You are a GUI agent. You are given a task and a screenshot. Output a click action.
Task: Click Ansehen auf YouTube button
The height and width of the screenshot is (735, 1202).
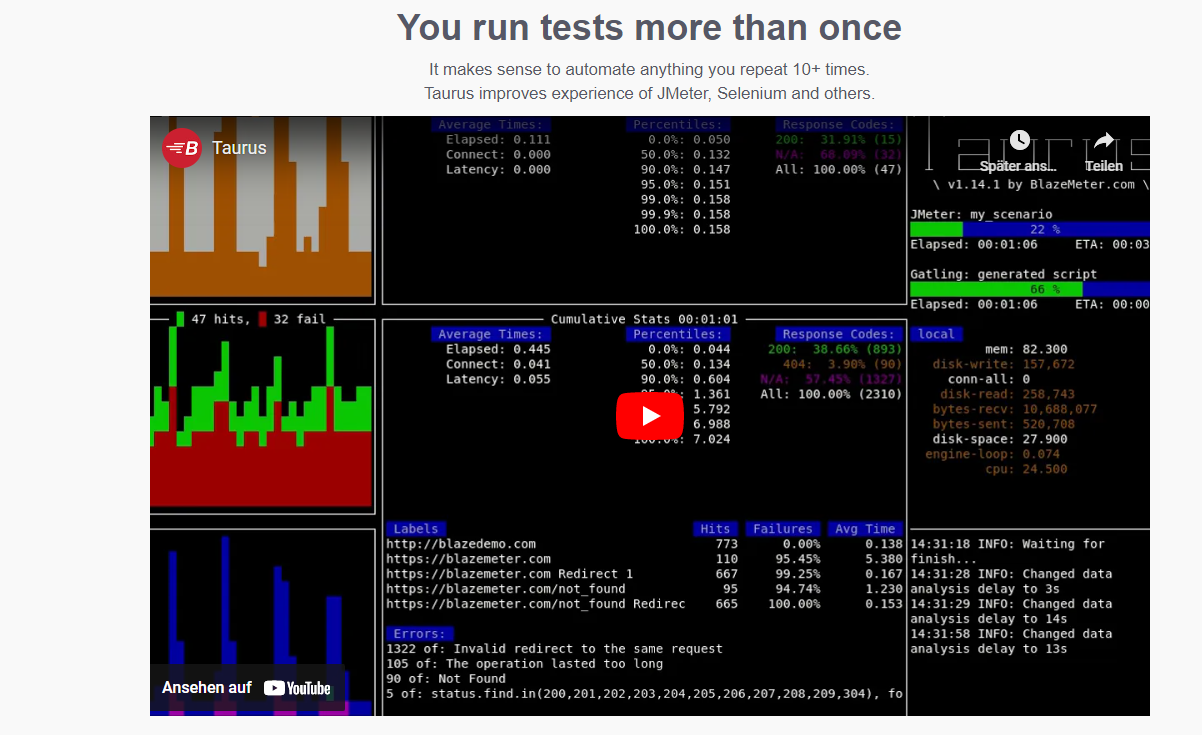click(x=247, y=688)
